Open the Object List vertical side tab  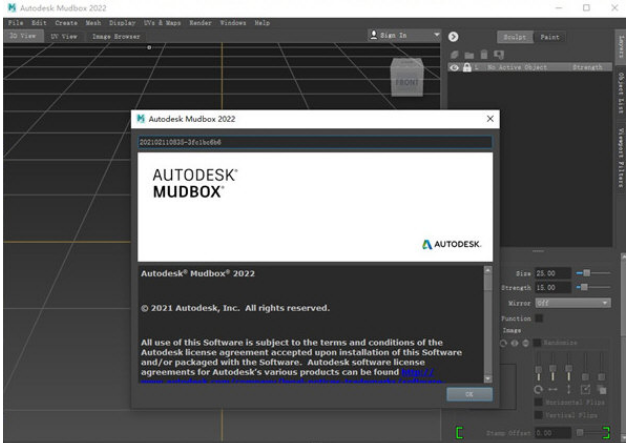point(621,93)
